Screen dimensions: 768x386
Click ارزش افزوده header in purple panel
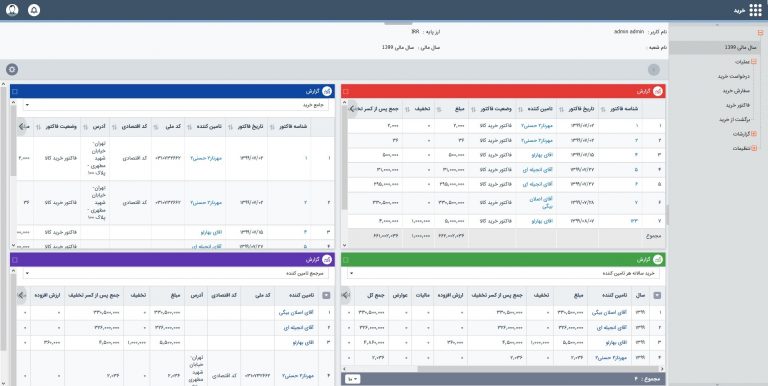(47, 295)
